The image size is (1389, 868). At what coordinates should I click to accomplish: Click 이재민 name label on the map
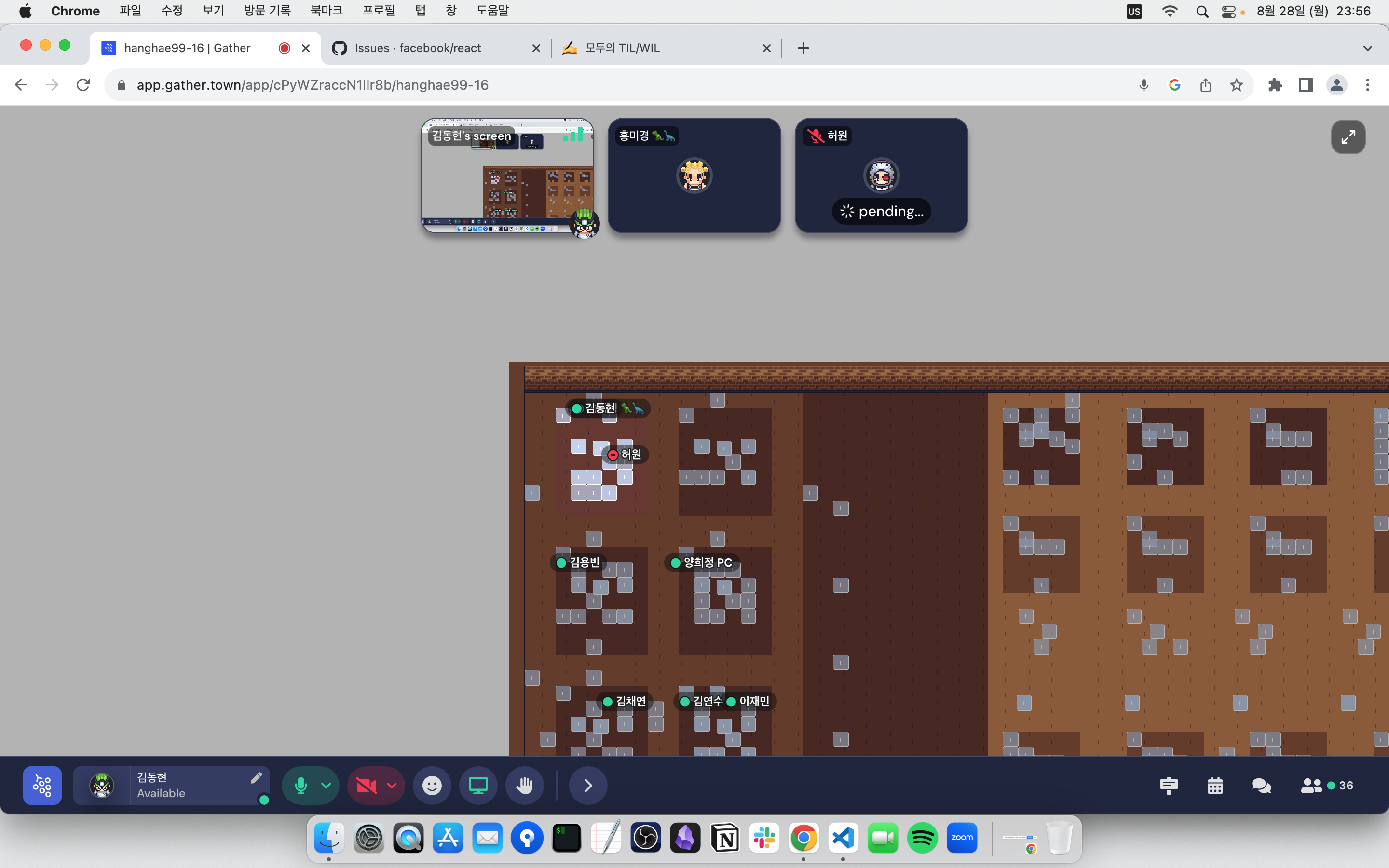(x=749, y=701)
